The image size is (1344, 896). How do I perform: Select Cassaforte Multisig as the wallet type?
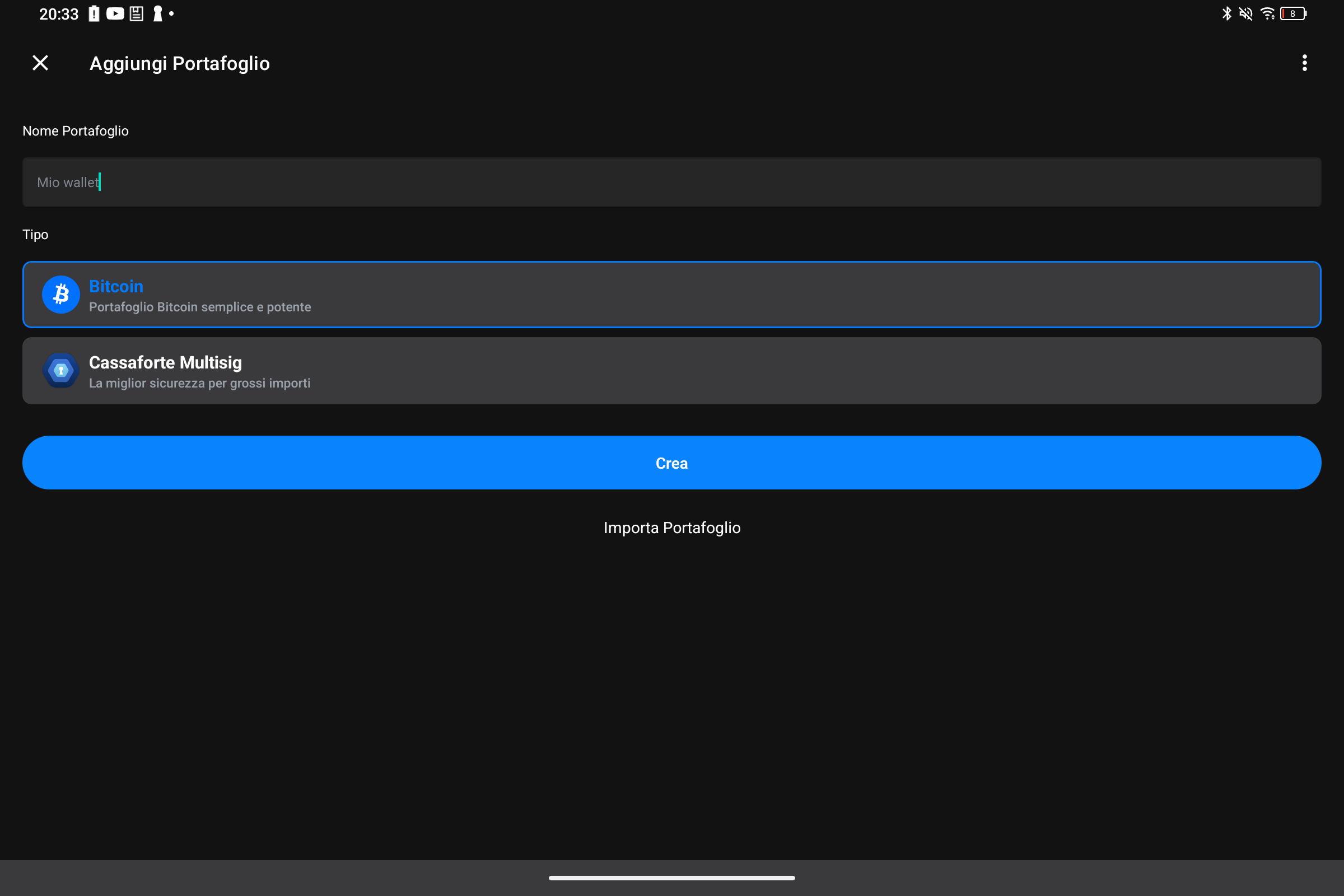pyautogui.click(x=671, y=370)
